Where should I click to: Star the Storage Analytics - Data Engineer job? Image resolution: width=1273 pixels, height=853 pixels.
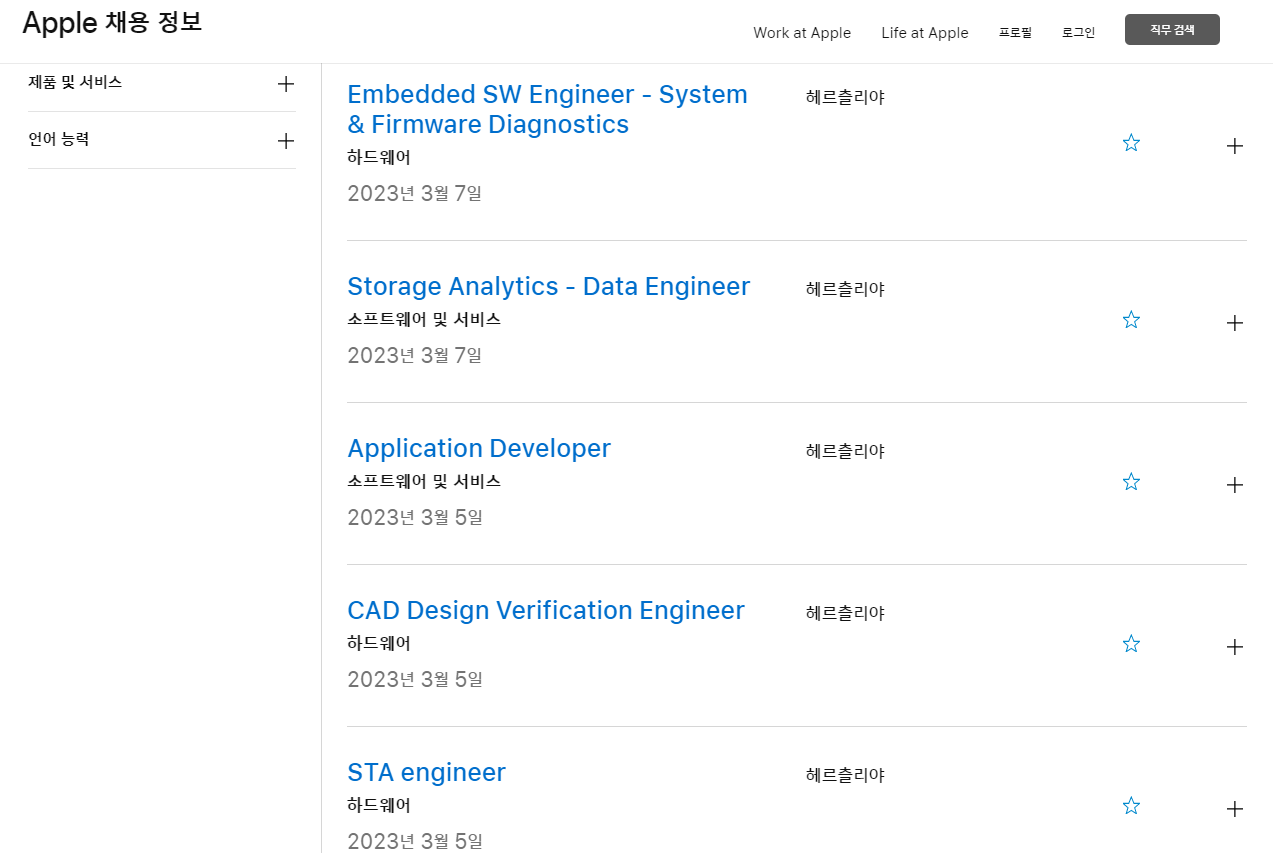[1131, 320]
